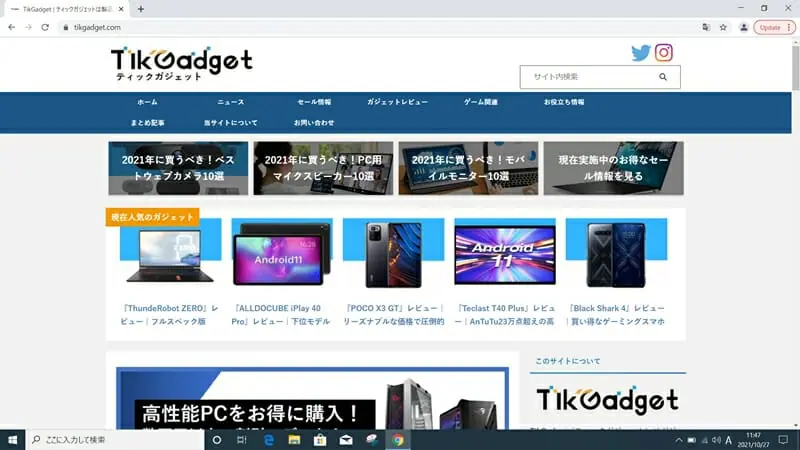Screen dimensions: 800x450
Task: Click the Black Shark 4 phone thumbnail
Action: (616, 254)
